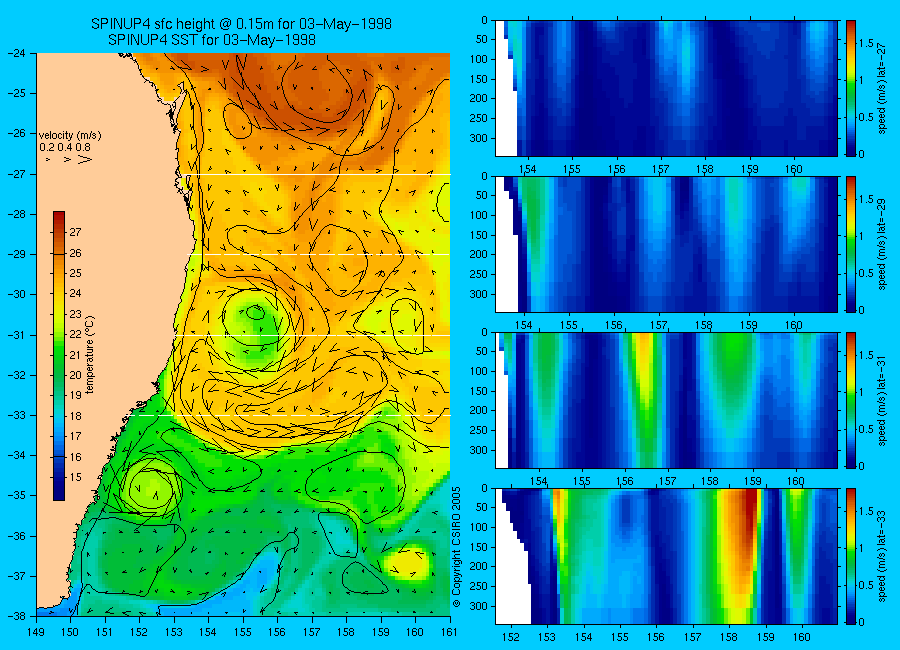This screenshot has width=900, height=650.
Task: Click the 15 tick on the temperature color bar
Action: coord(75,477)
